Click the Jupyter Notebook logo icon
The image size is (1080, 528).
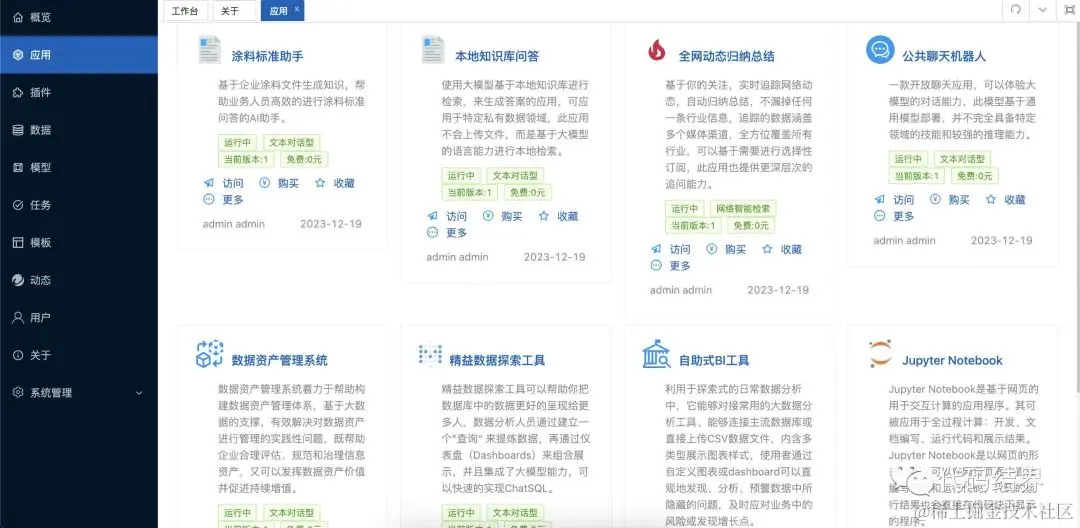(880, 354)
